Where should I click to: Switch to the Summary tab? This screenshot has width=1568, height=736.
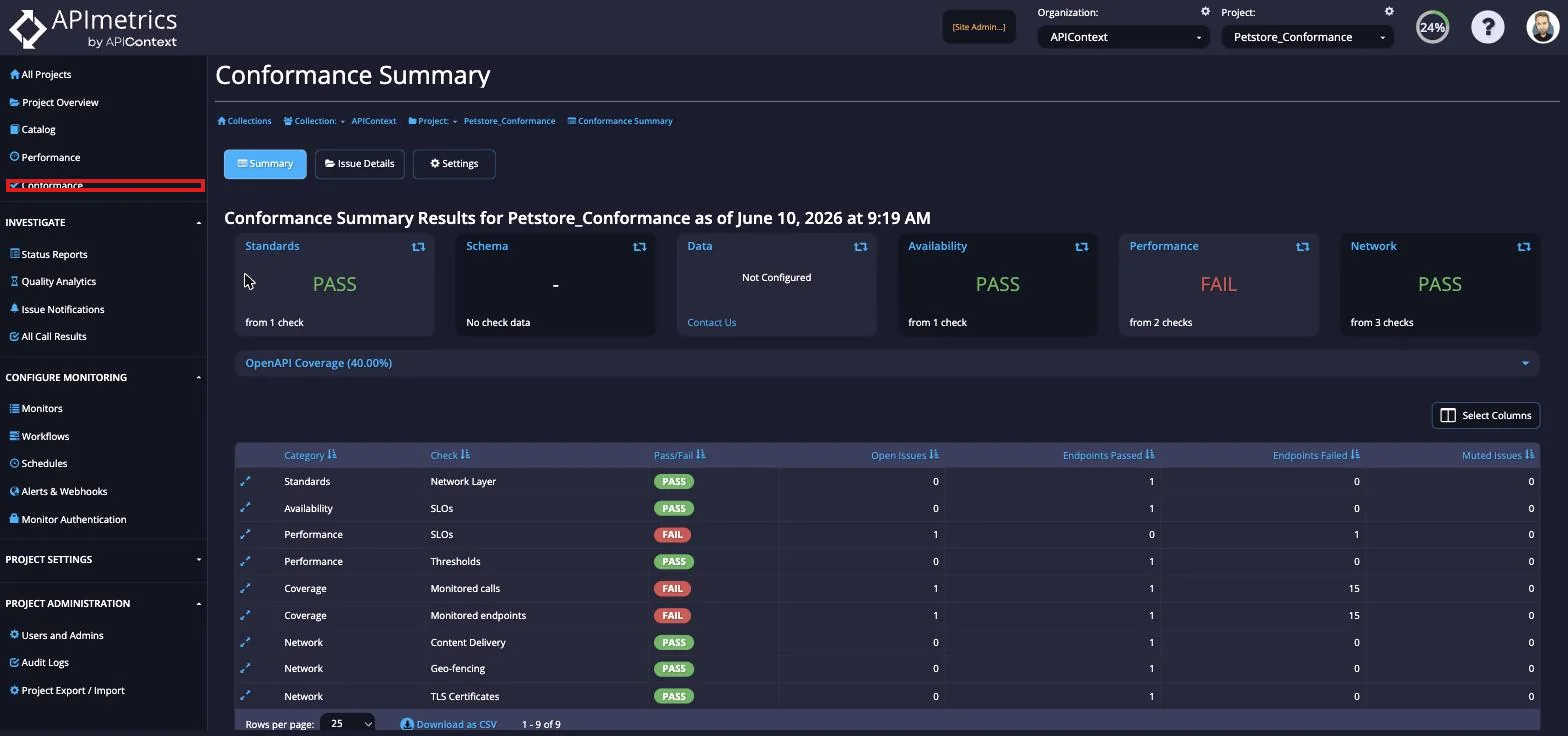pyautogui.click(x=265, y=164)
